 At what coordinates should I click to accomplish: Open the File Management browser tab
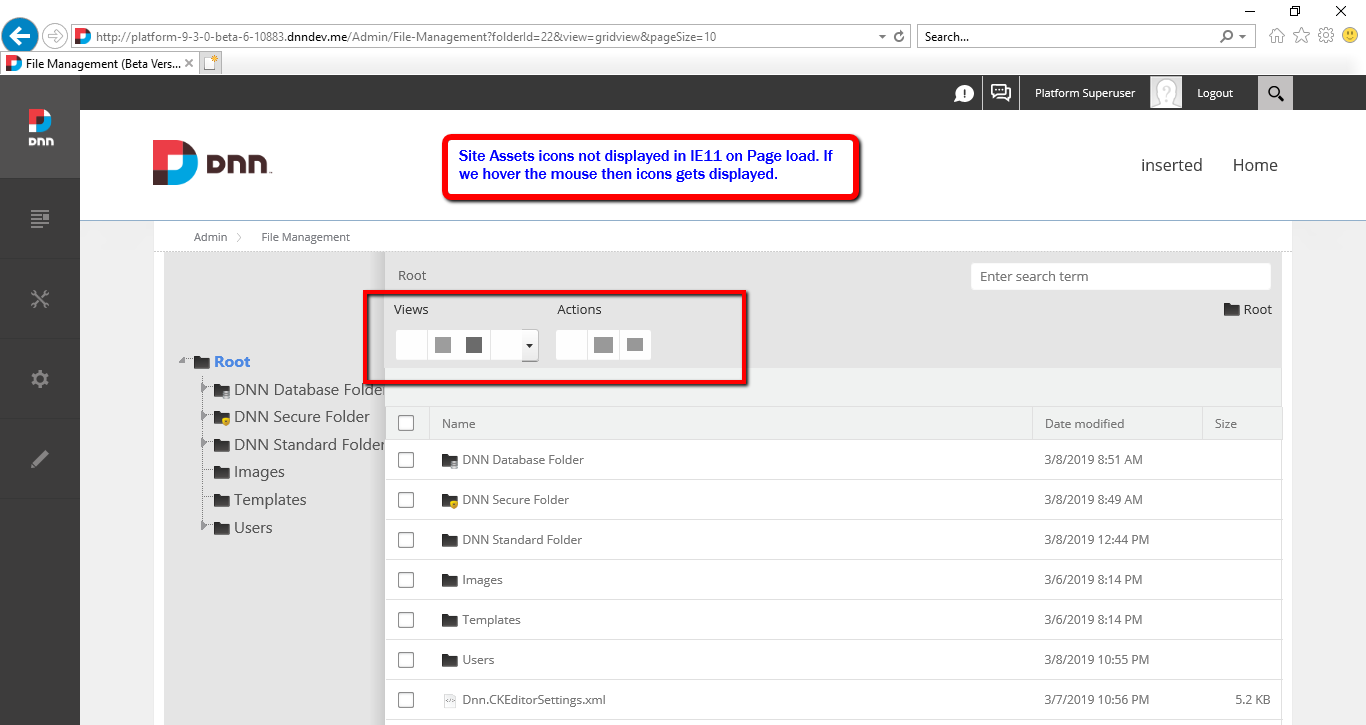click(95, 61)
